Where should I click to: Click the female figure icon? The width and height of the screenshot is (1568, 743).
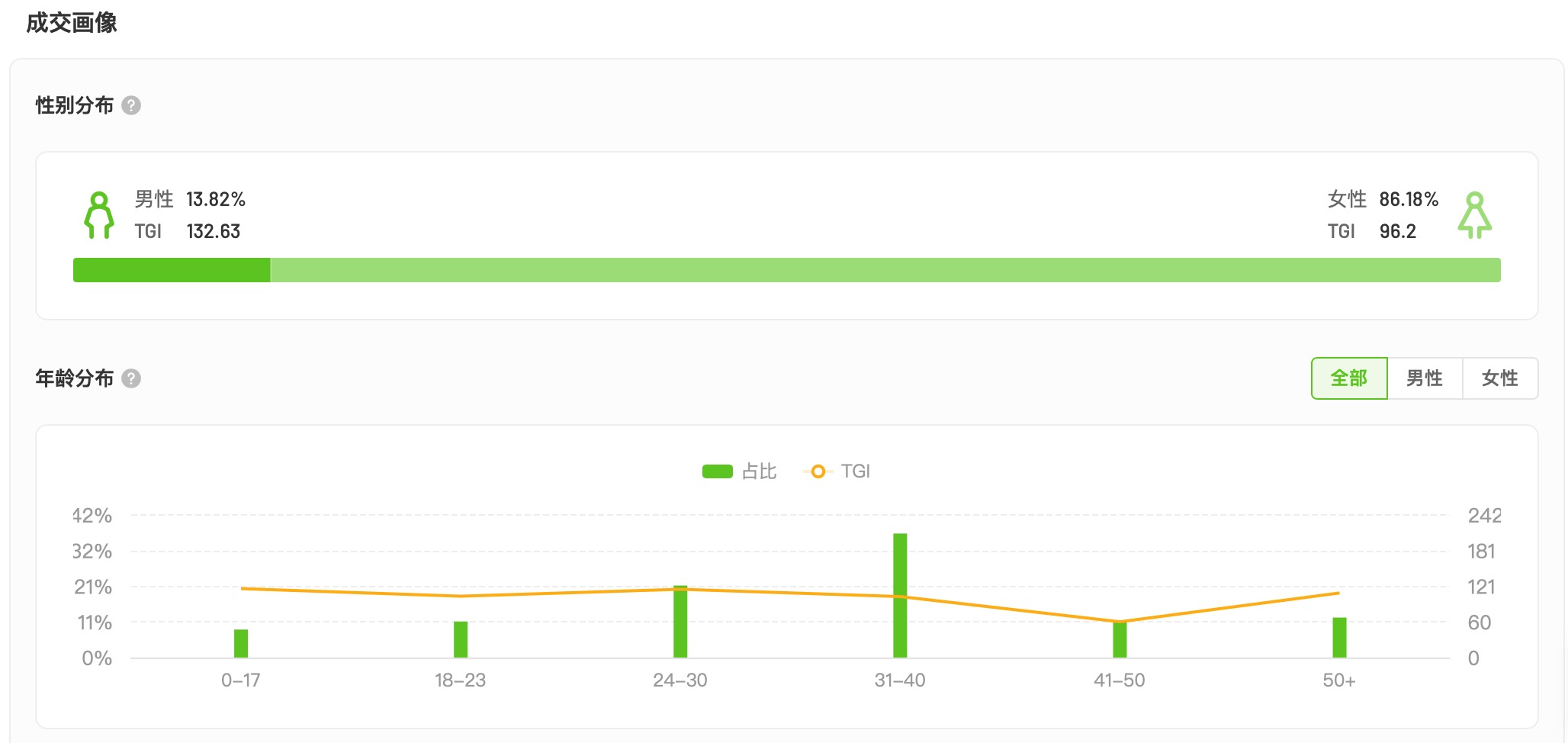[1474, 215]
